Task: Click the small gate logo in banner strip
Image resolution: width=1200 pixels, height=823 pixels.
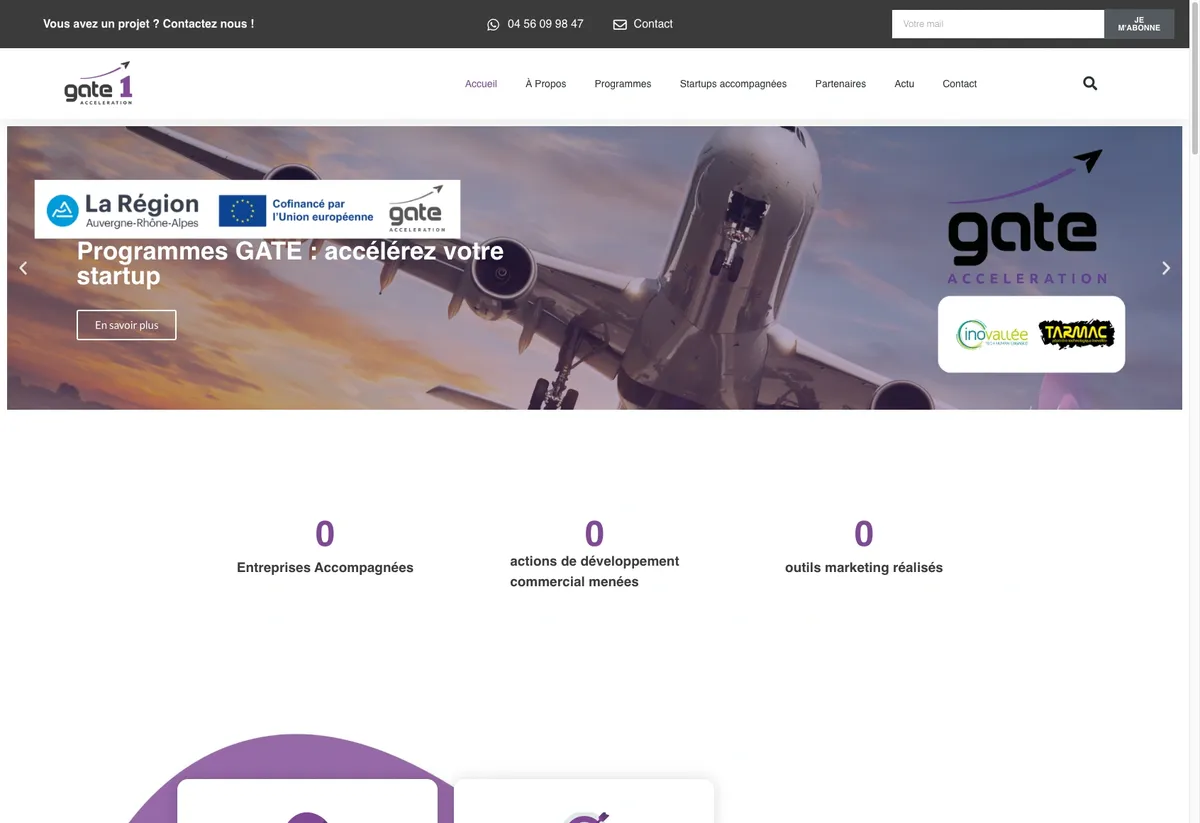Action: click(416, 209)
